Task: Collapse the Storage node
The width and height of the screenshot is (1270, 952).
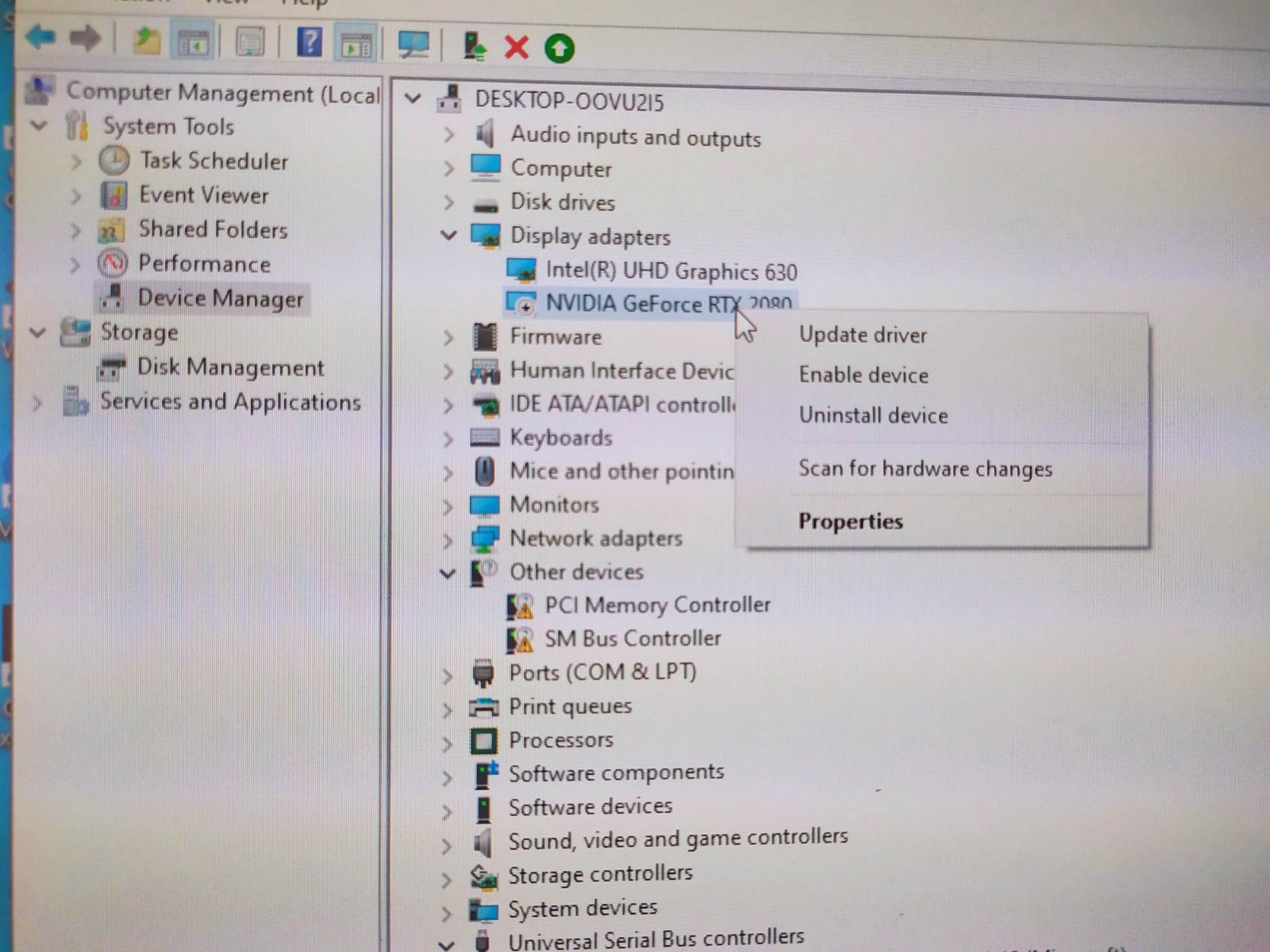Action: (x=37, y=332)
